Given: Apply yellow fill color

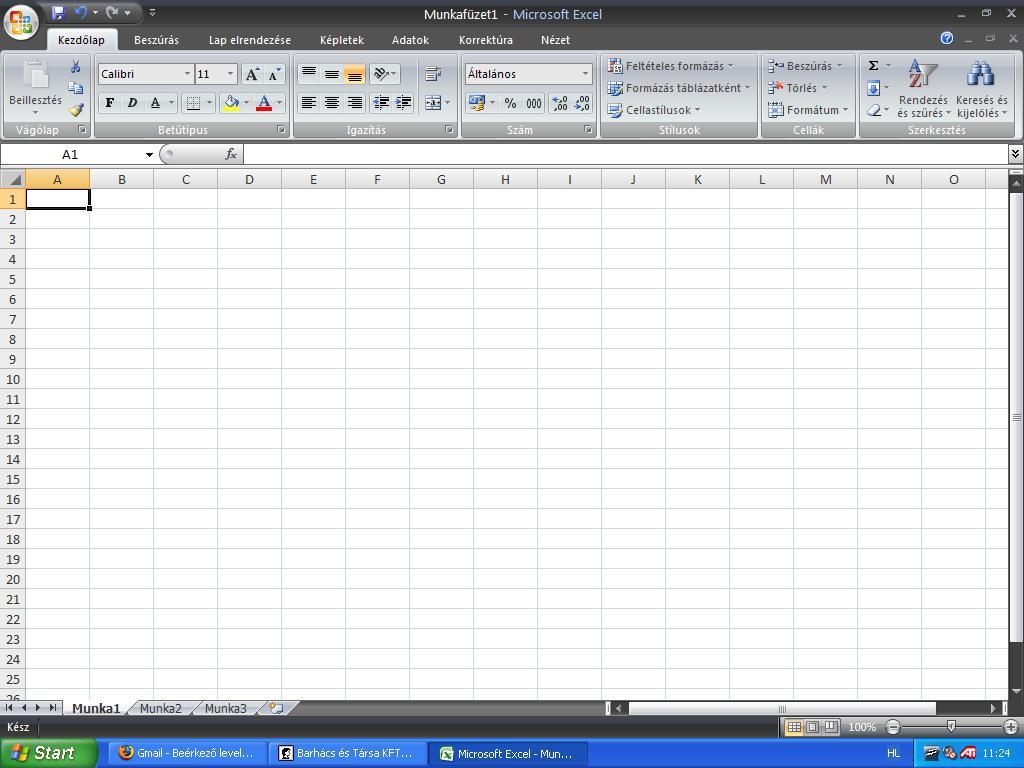Looking at the screenshot, I should [231, 103].
